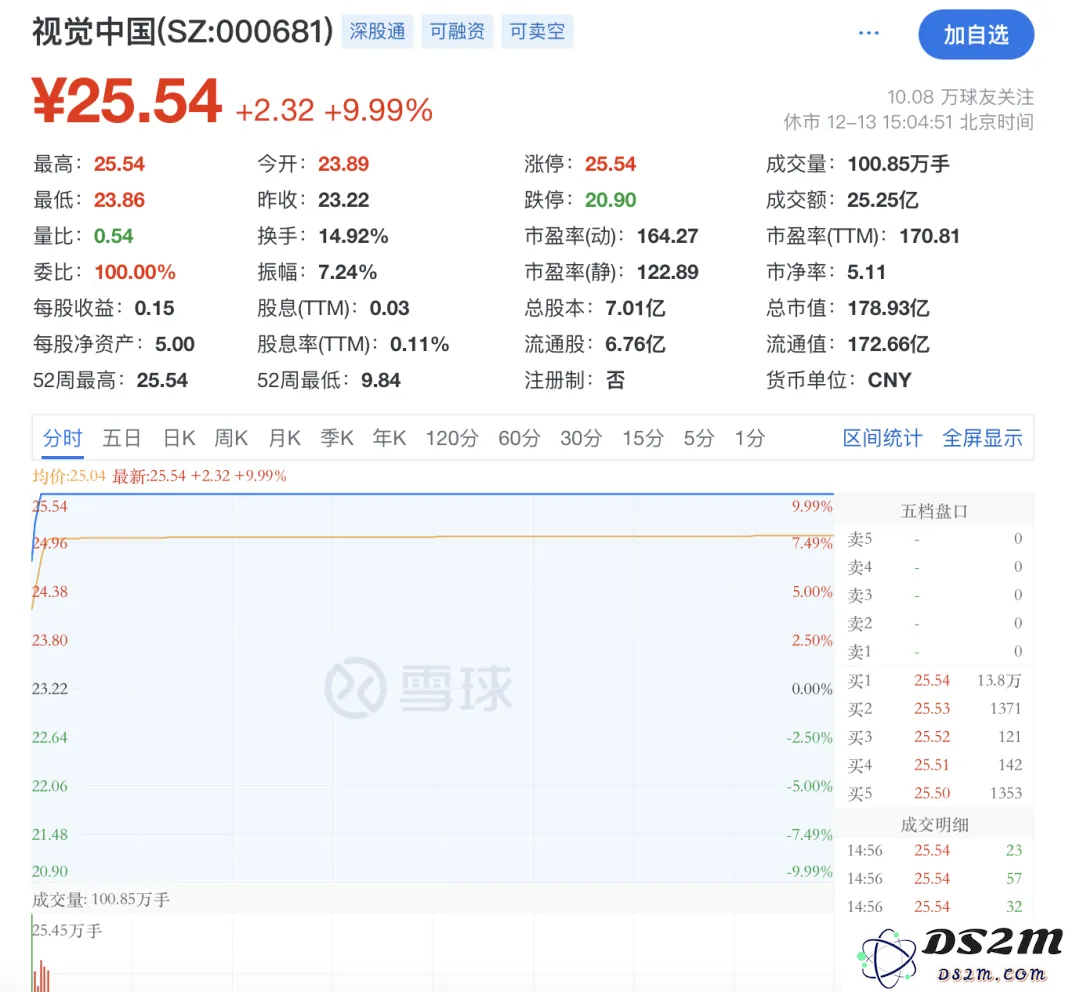Click the 加自选 button
Screen dimensions: 1080x992
pos(976,34)
